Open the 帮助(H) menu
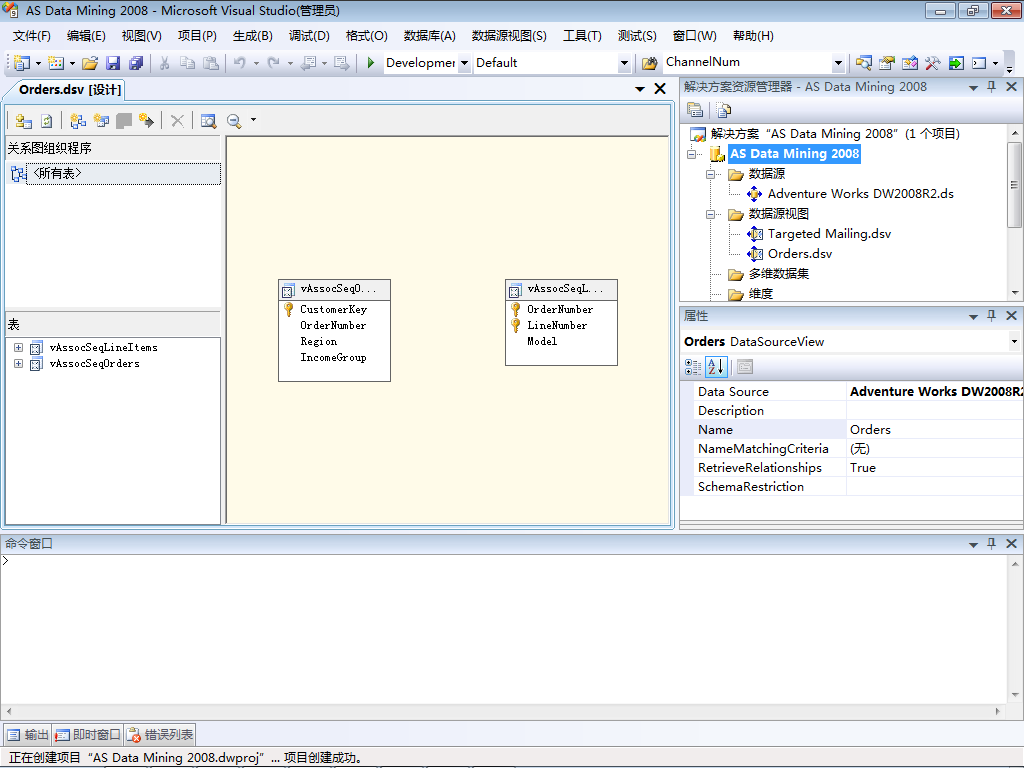Viewport: 1024px width, 768px height. point(753,36)
